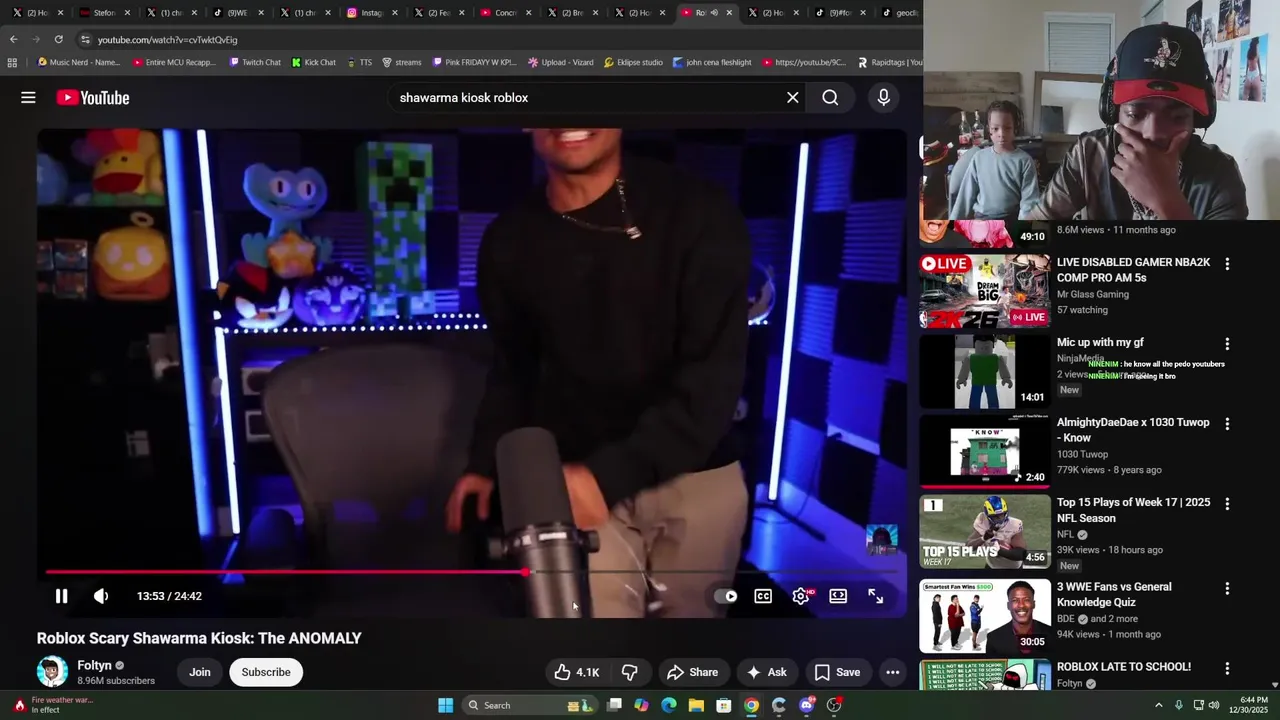Viewport: 1280px width, 720px height.
Task: Open the Ask AI button
Action: click(x=766, y=672)
